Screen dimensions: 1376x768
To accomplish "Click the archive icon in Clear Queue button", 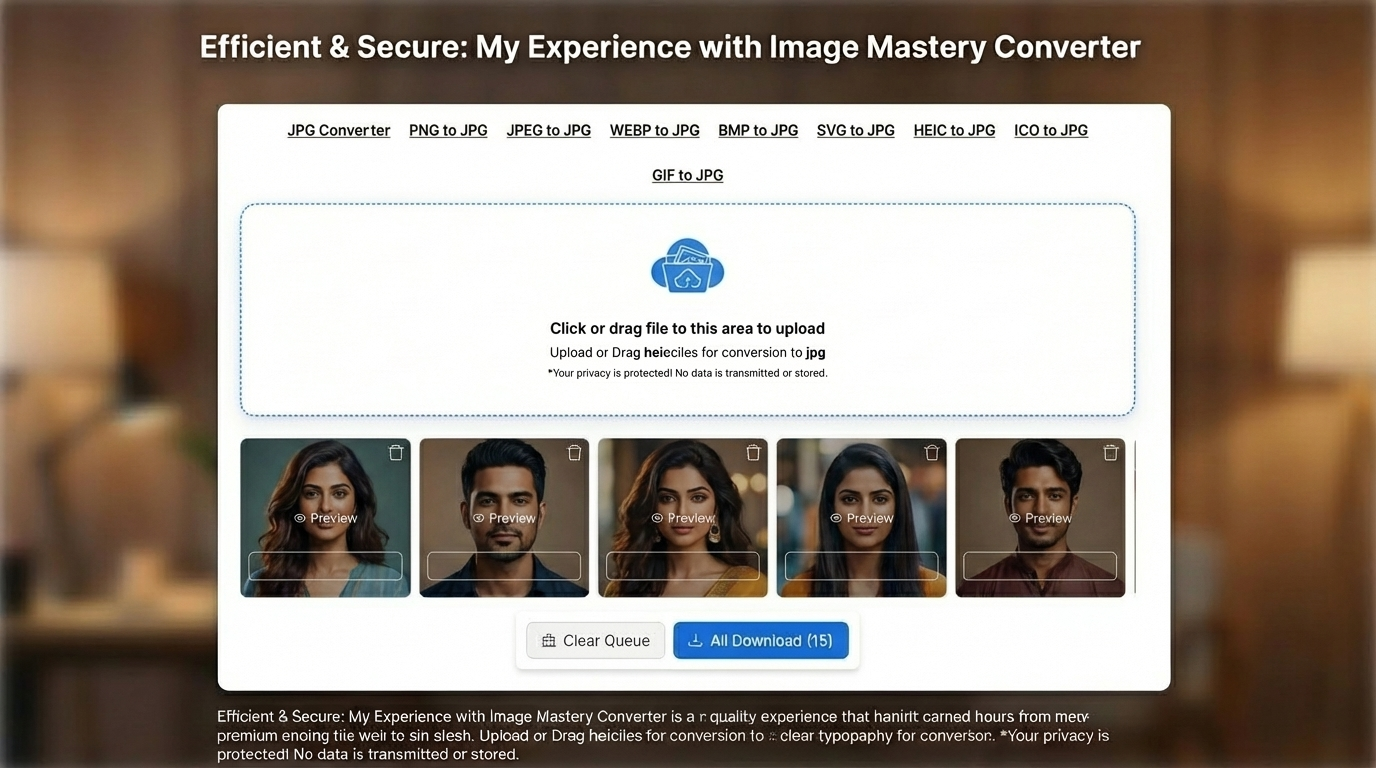I will (x=547, y=640).
